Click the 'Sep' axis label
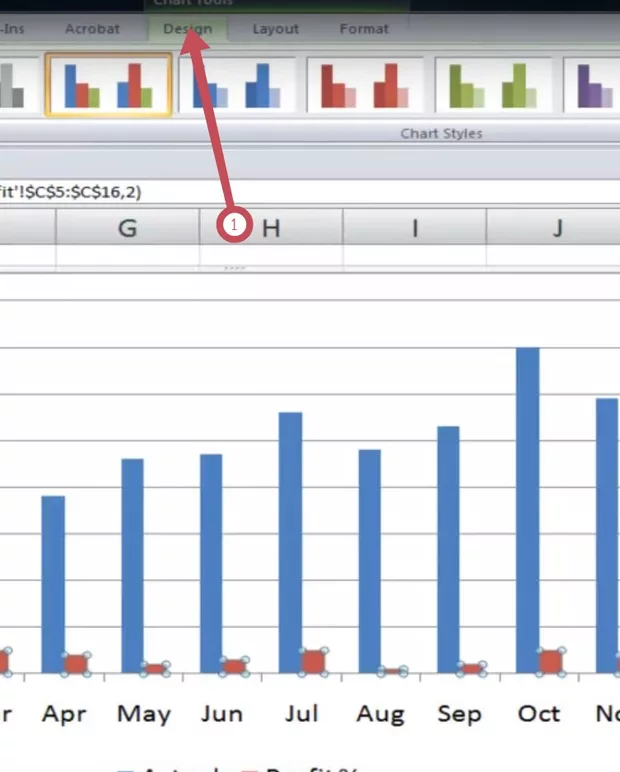Screen dimensions: 620x772 [x=459, y=714]
